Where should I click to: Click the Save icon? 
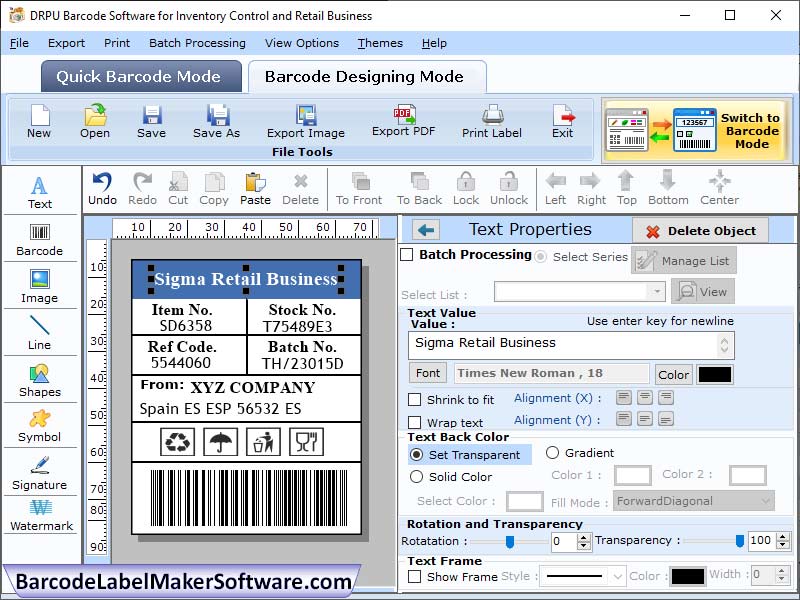(x=152, y=121)
